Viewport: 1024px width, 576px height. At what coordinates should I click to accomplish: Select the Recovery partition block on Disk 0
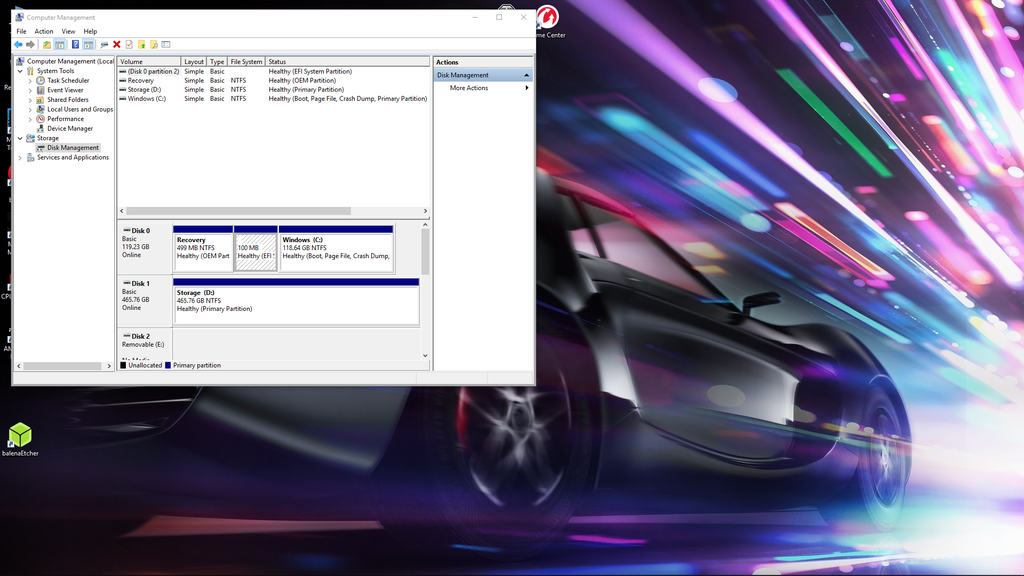(203, 248)
